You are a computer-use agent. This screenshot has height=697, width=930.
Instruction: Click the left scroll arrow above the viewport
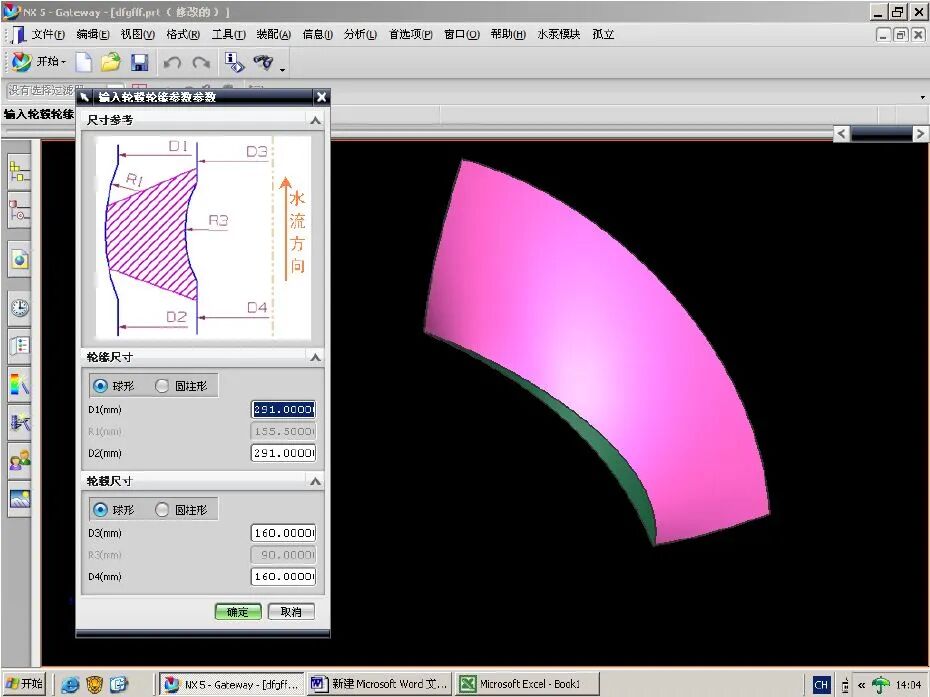(841, 133)
